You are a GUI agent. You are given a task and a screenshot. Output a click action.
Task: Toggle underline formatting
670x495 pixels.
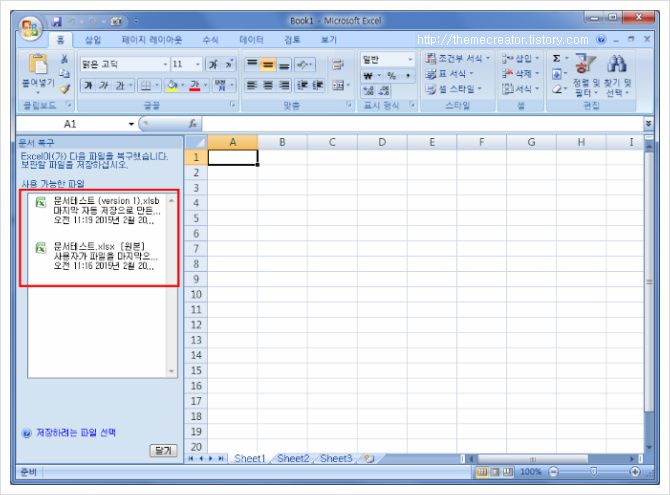pos(119,85)
